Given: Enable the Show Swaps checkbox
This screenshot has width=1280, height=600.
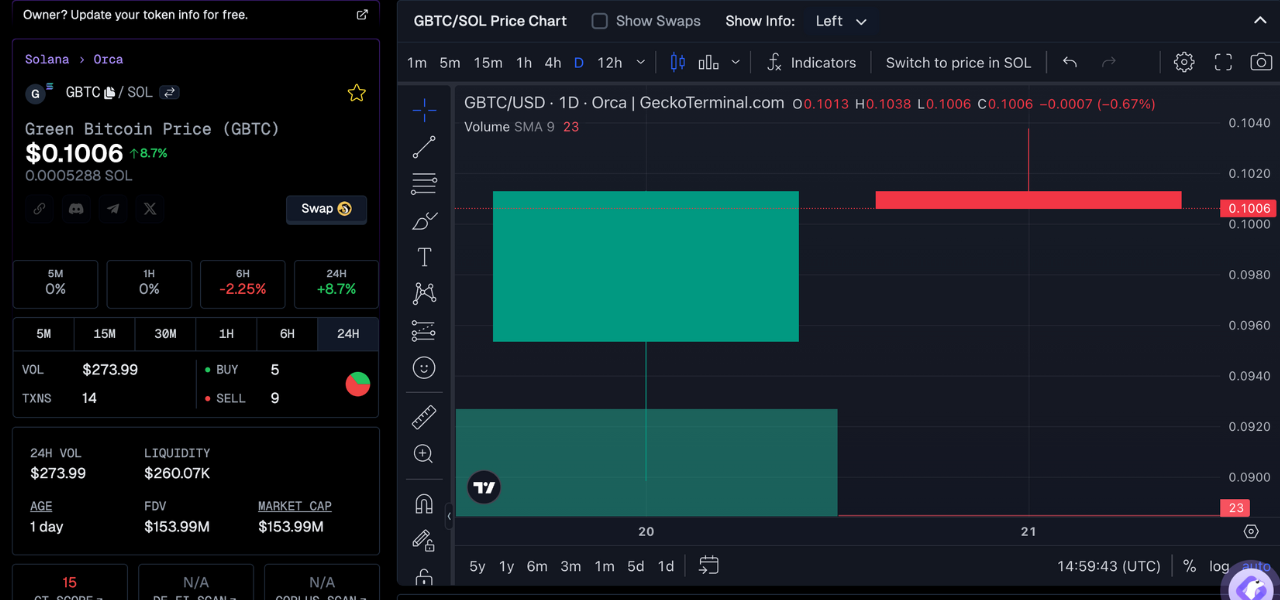Looking at the screenshot, I should [x=600, y=21].
